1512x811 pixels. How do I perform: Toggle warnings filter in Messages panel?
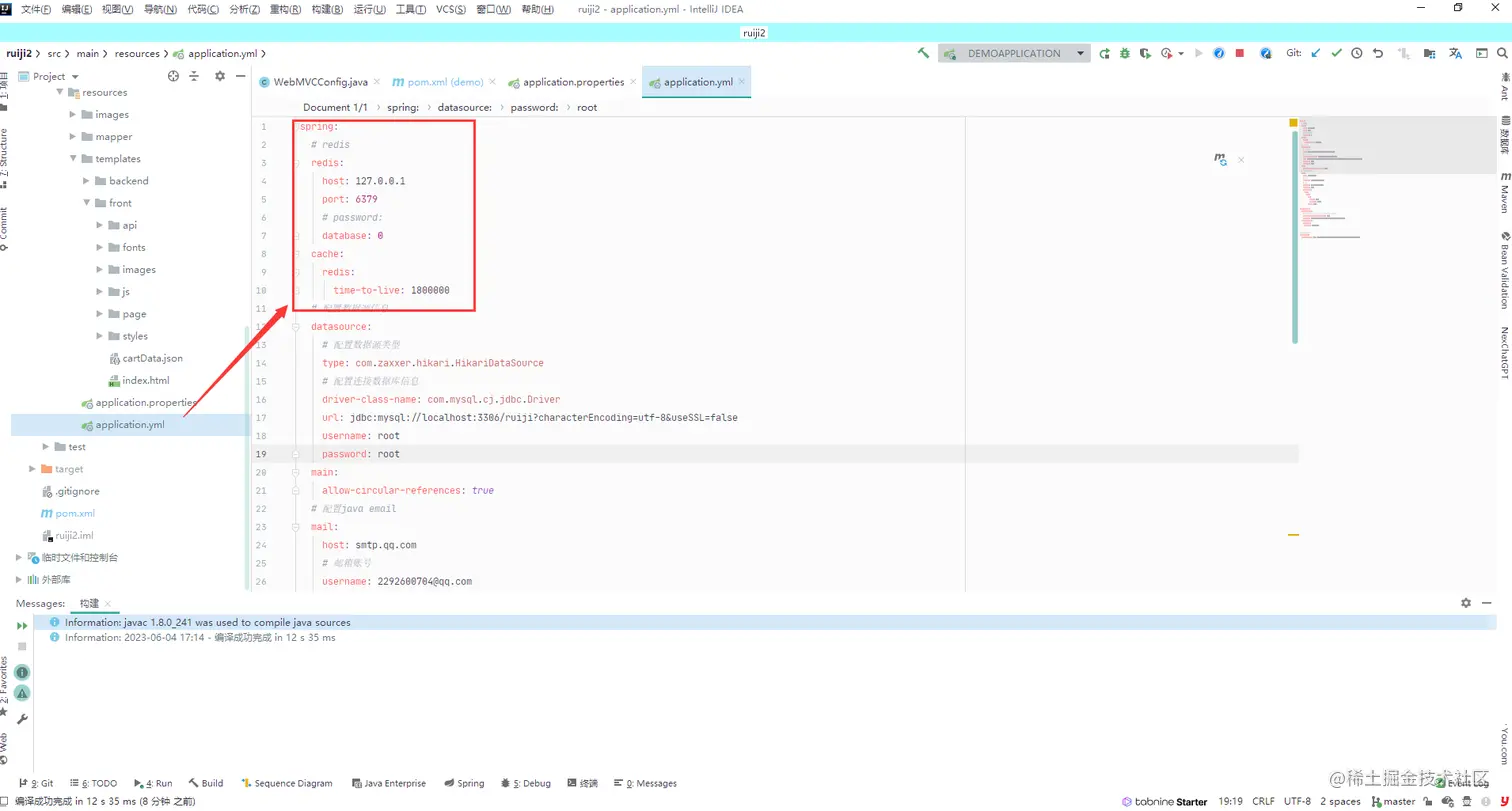coord(22,693)
